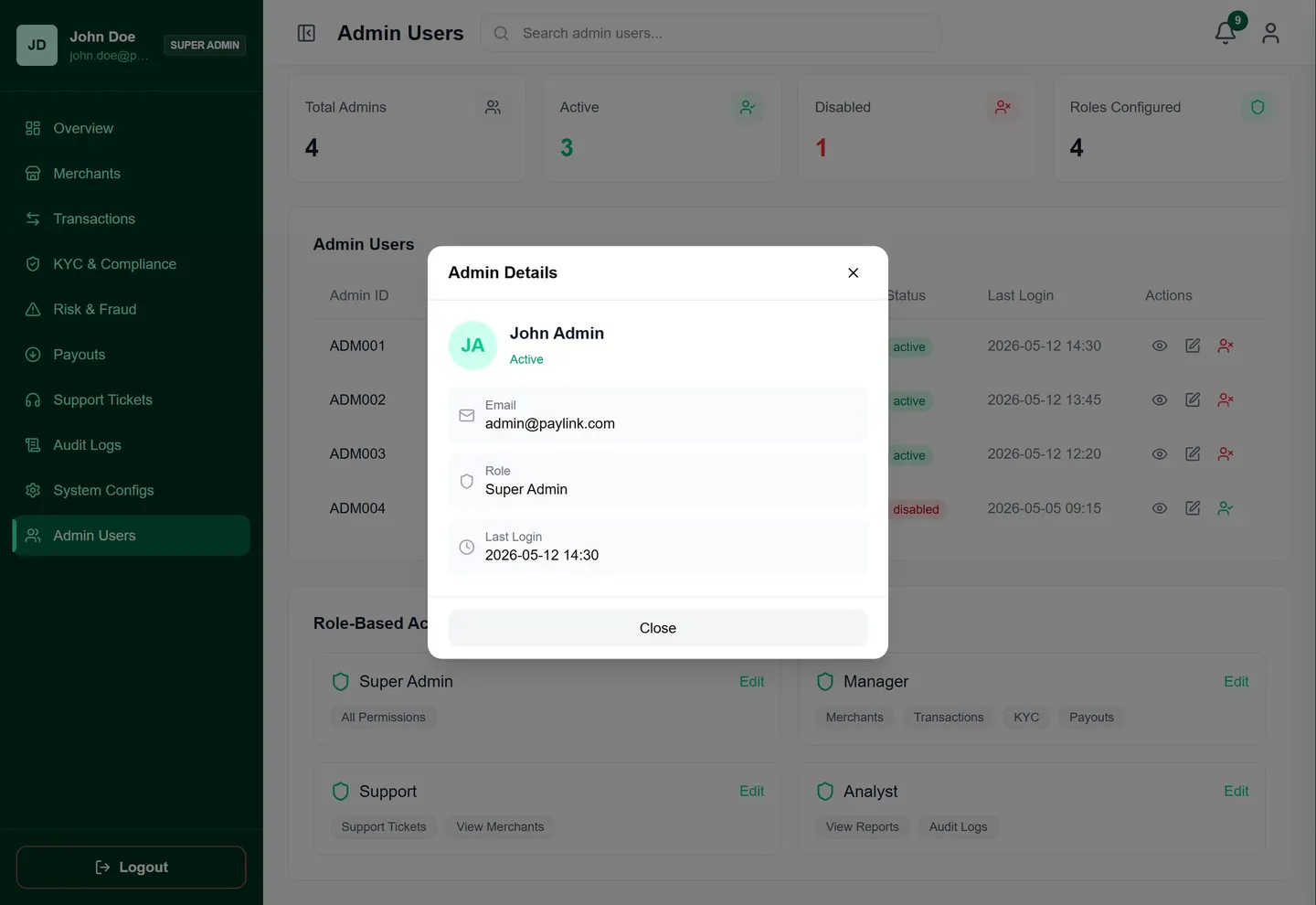Open Merchants in the sidebar
The width and height of the screenshot is (1316, 905).
coord(132,174)
